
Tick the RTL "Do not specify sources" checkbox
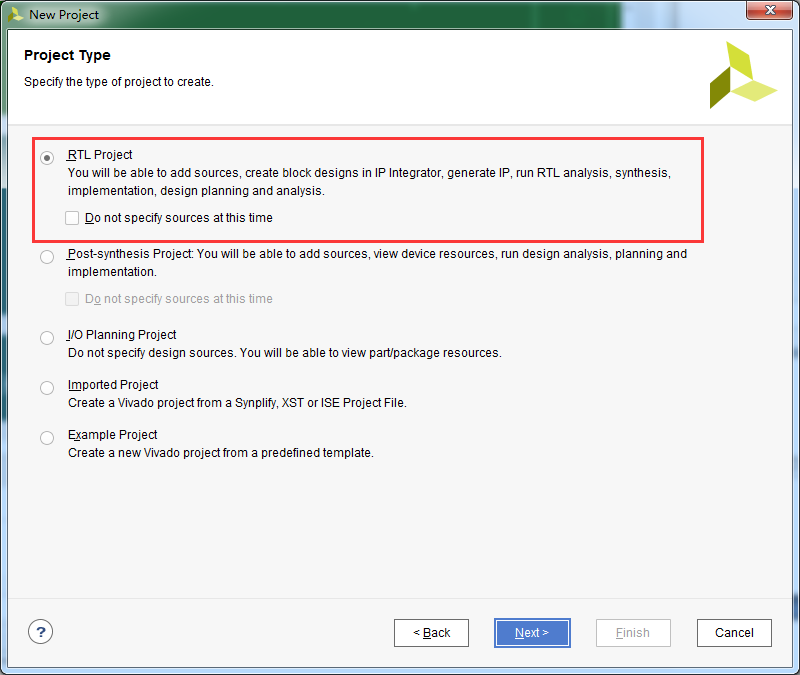(72, 218)
